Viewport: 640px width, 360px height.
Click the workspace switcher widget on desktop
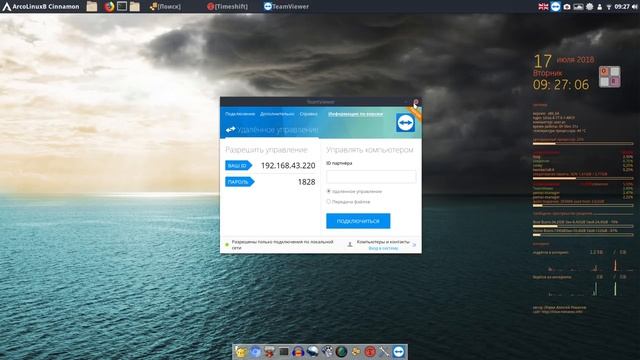click(x=609, y=77)
